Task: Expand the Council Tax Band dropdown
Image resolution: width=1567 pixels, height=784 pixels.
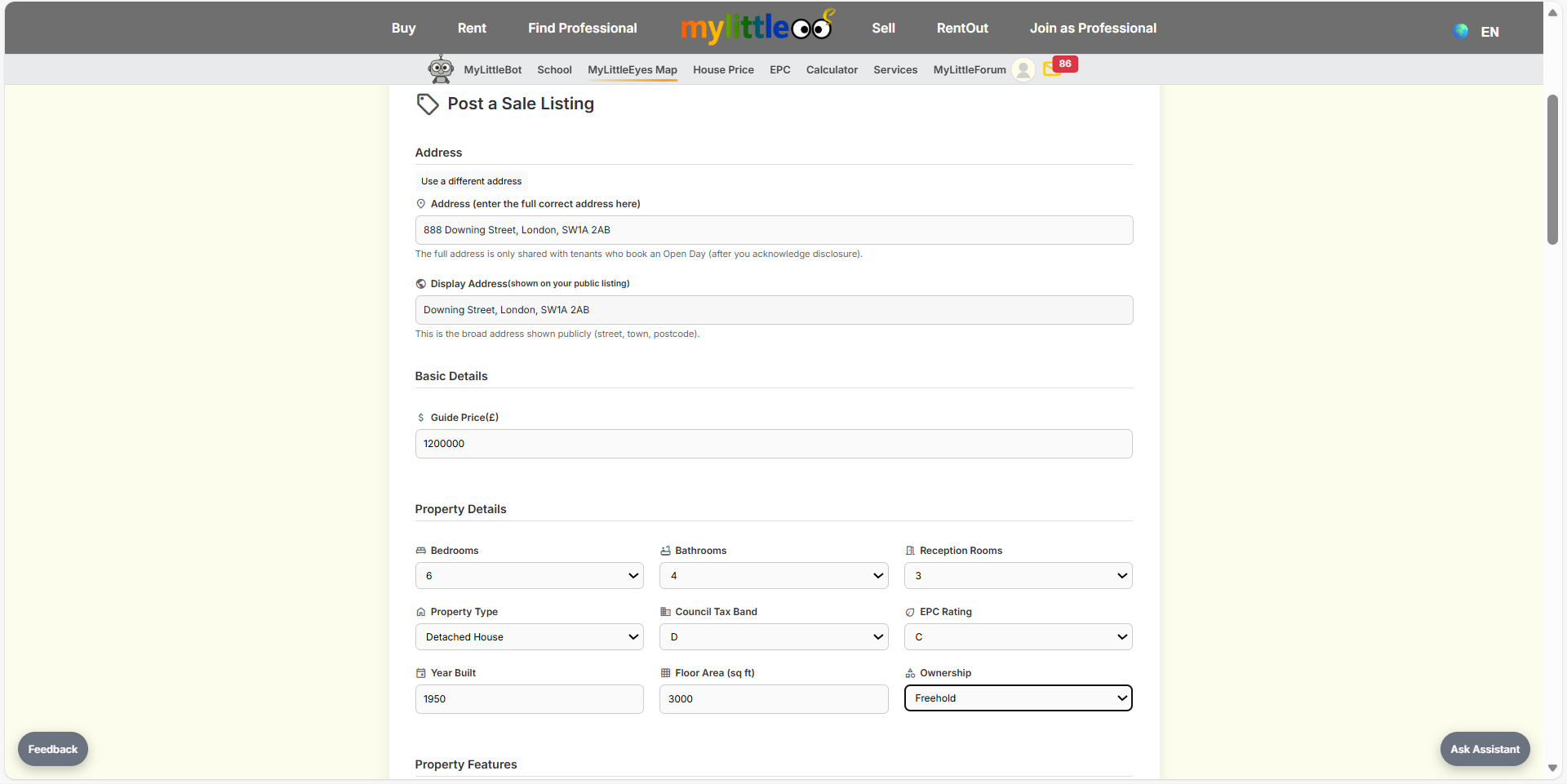Action: [x=773, y=637]
